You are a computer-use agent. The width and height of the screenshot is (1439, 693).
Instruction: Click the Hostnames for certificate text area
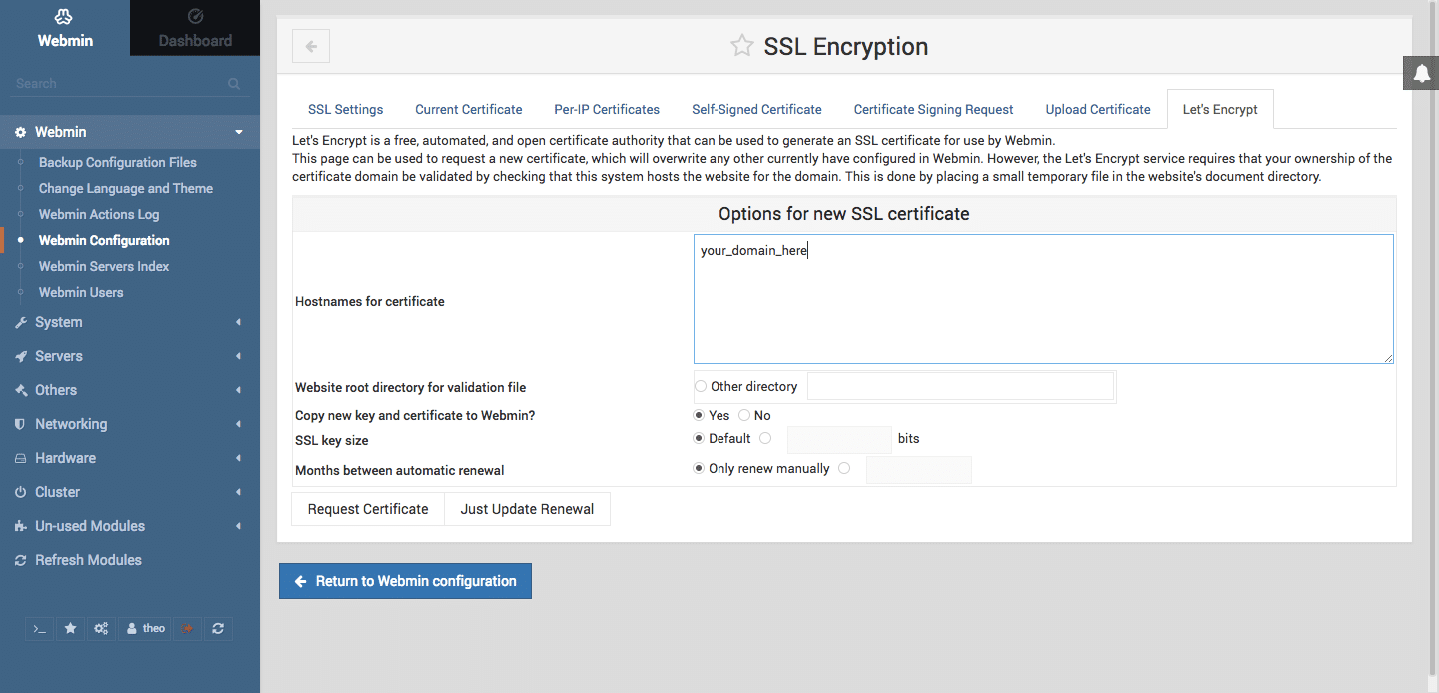click(1043, 299)
